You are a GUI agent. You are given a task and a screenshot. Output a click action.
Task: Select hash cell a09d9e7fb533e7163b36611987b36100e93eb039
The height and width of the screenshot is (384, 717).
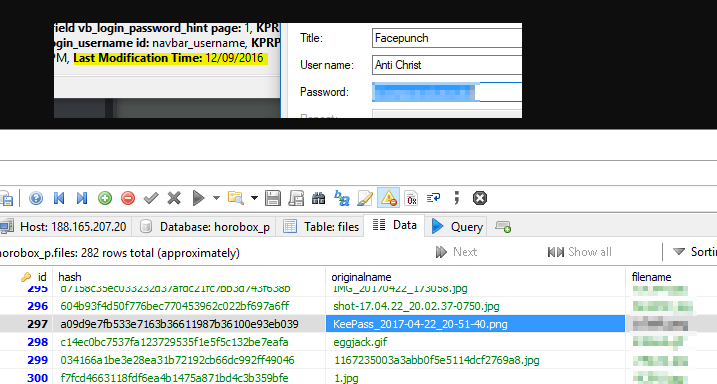pos(189,324)
